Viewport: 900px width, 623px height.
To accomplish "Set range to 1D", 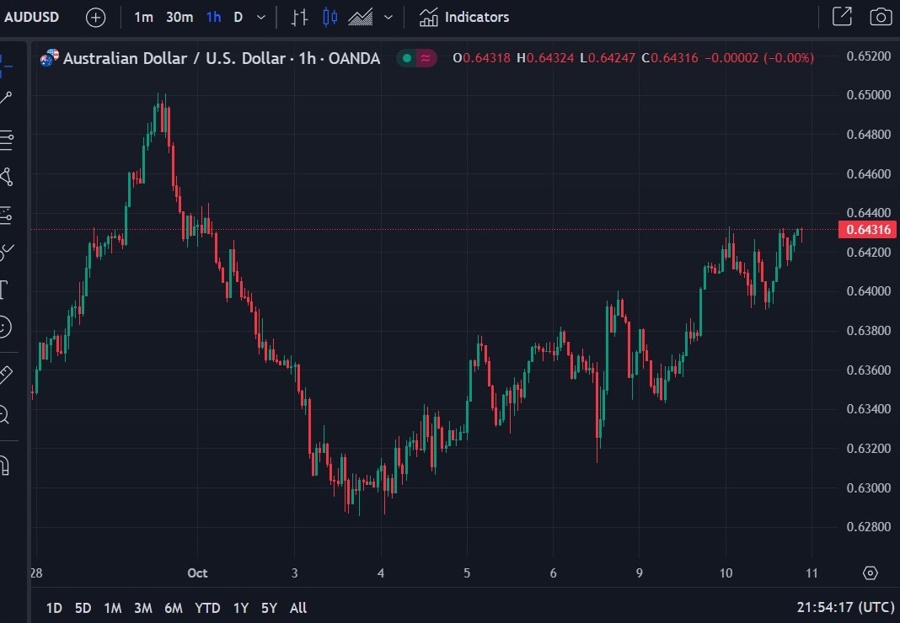I will click(x=54, y=607).
